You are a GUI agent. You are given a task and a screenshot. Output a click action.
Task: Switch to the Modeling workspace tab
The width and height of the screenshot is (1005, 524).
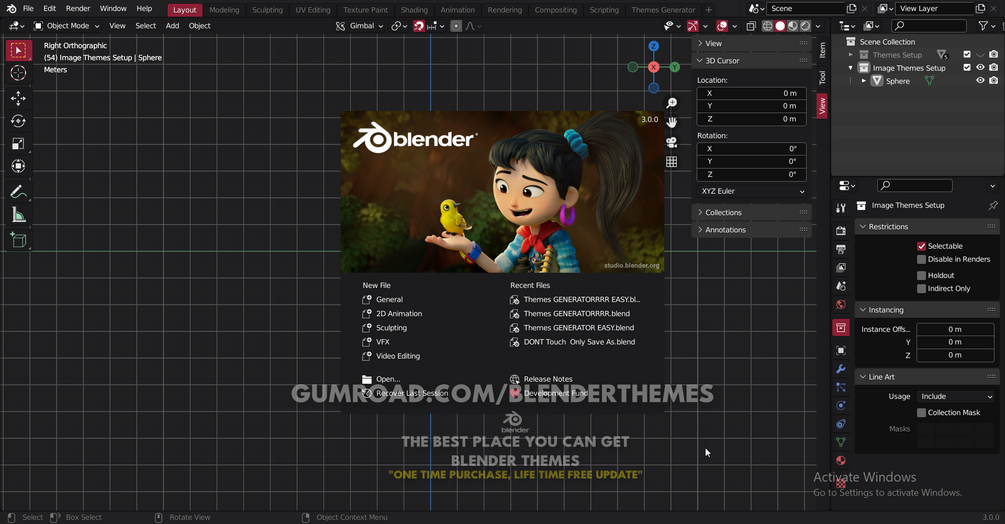pos(224,10)
